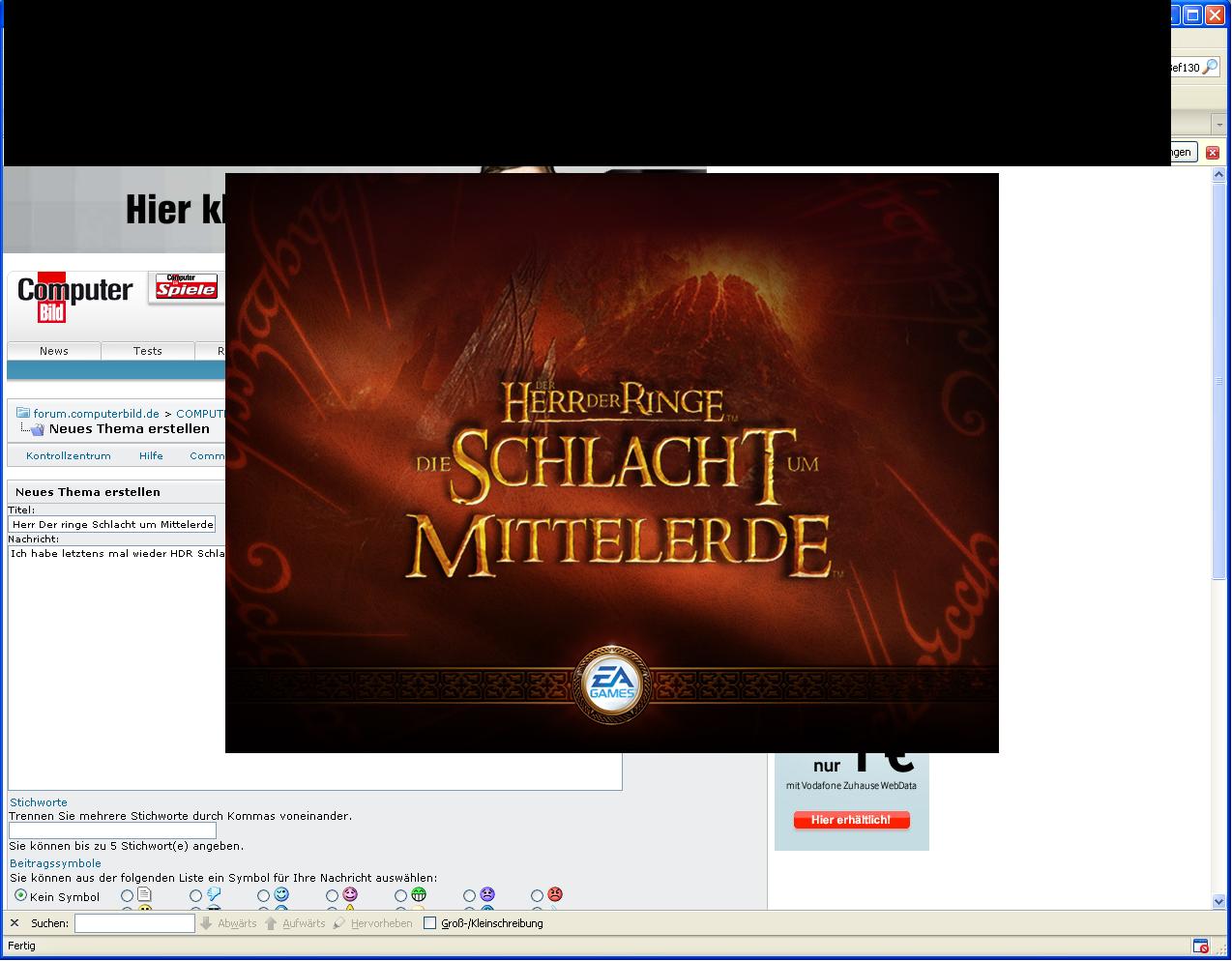The height and width of the screenshot is (961, 1232).
Task: Open the Computer Bild Spiele logo link
Action: tap(187, 287)
